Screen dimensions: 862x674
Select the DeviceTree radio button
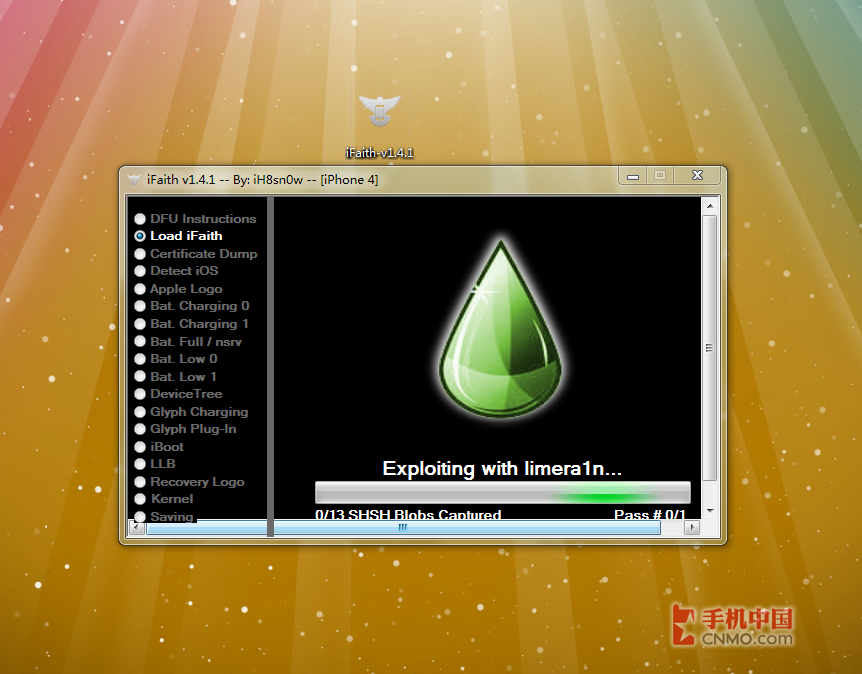[x=140, y=394]
